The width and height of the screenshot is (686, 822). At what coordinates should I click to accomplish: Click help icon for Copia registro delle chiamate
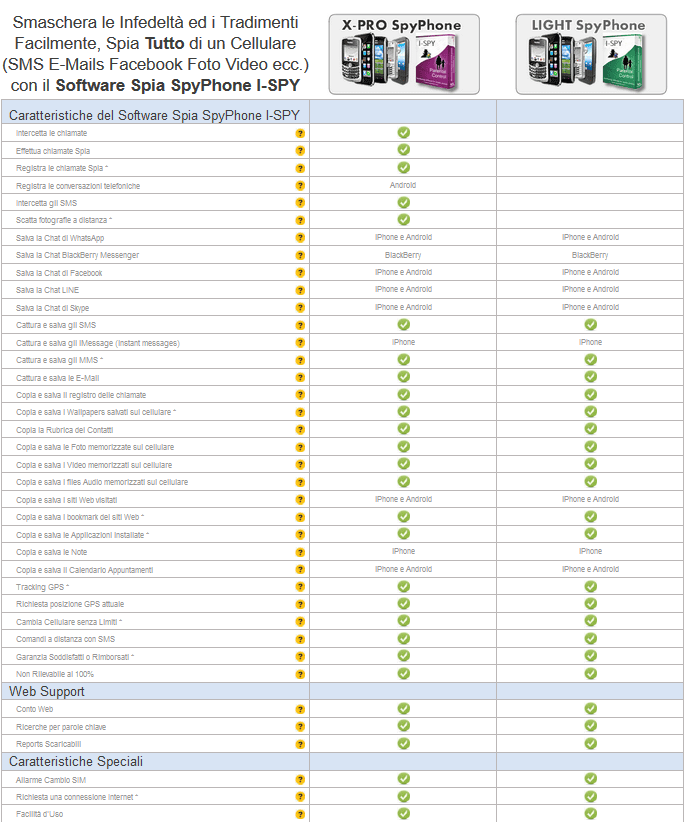(x=300, y=395)
